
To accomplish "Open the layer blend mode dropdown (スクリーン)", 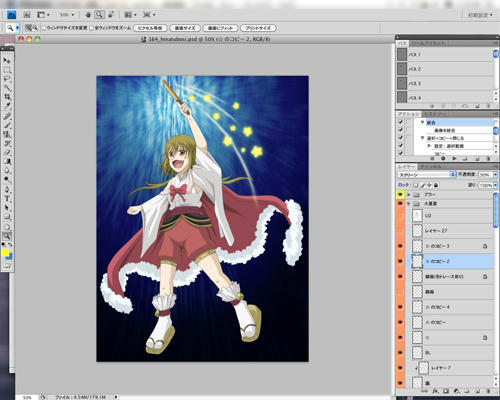I will (427, 174).
